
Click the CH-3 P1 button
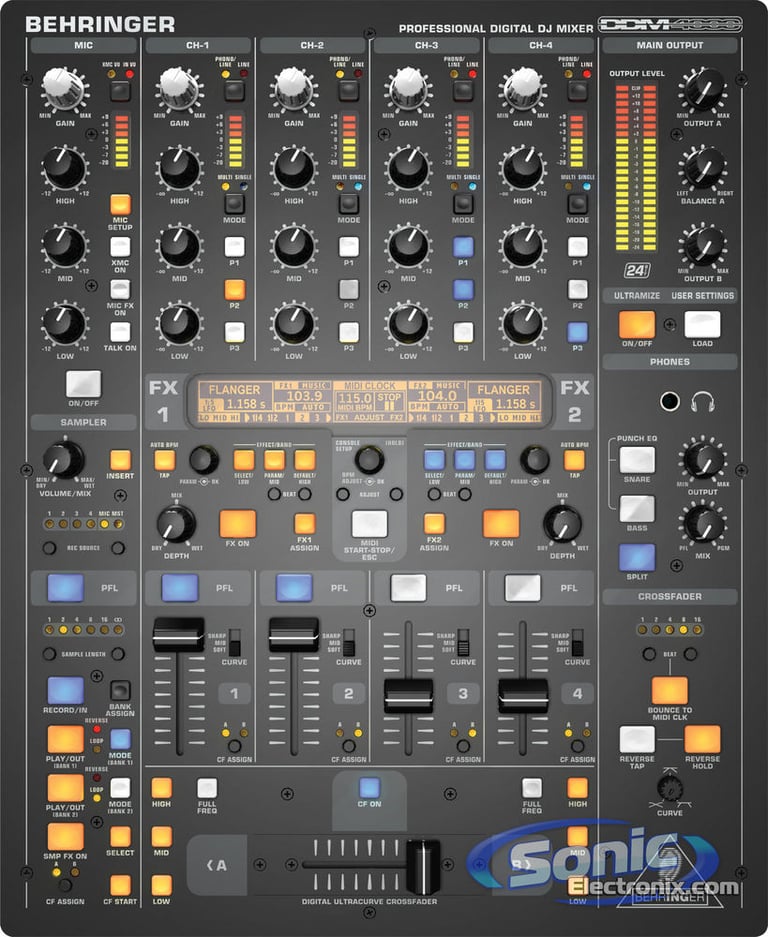pyautogui.click(x=463, y=247)
